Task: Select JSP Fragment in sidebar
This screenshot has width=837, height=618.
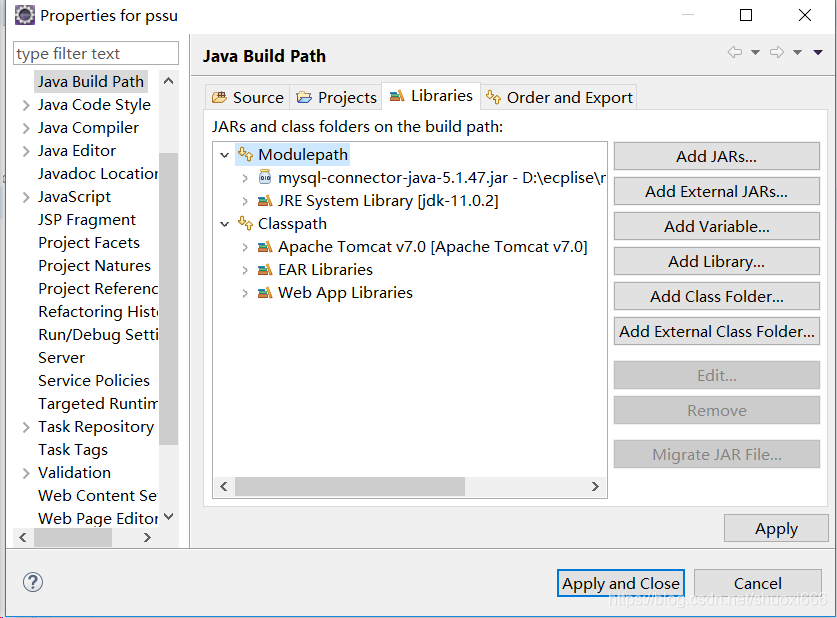Action: tap(86, 220)
